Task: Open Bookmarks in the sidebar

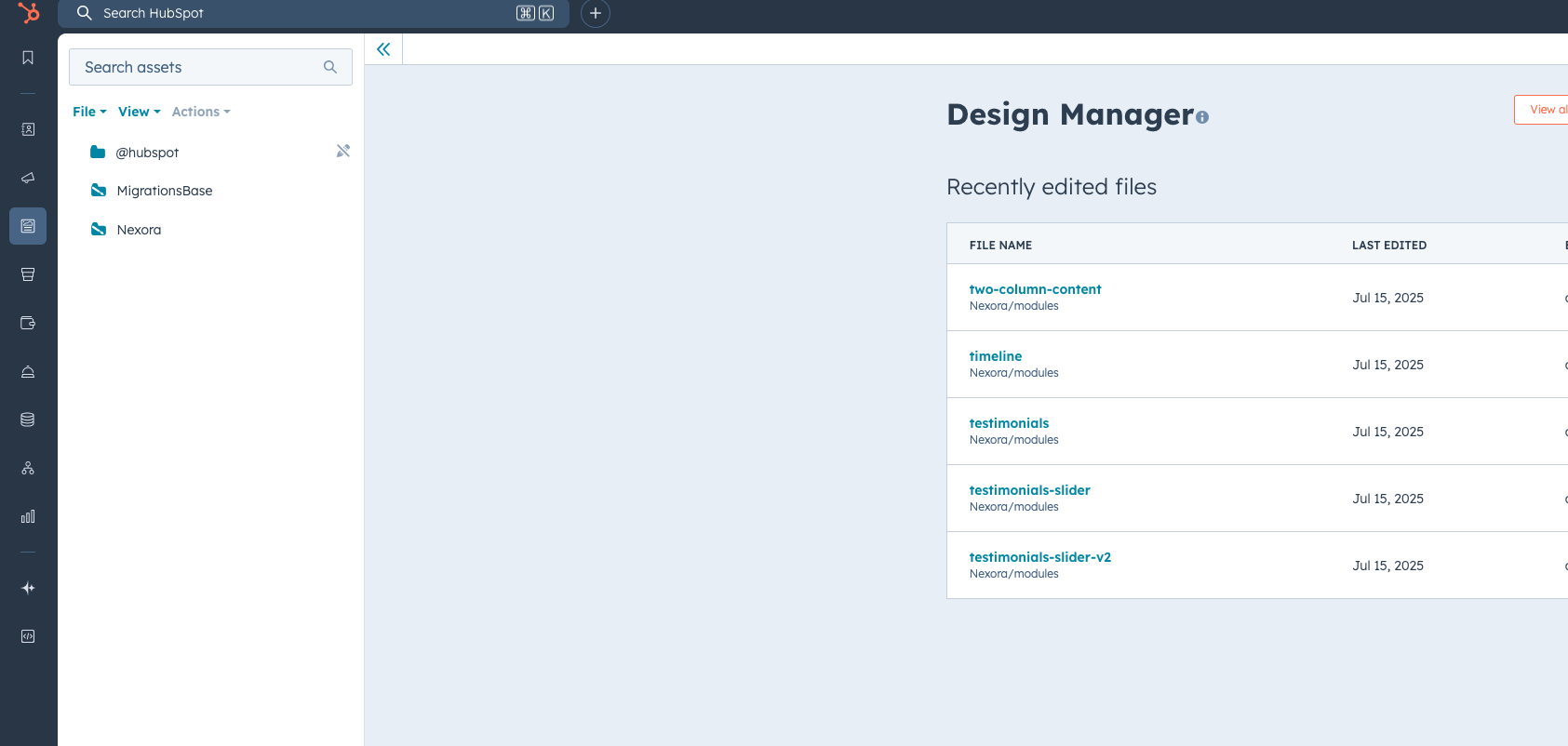Action: 28,58
